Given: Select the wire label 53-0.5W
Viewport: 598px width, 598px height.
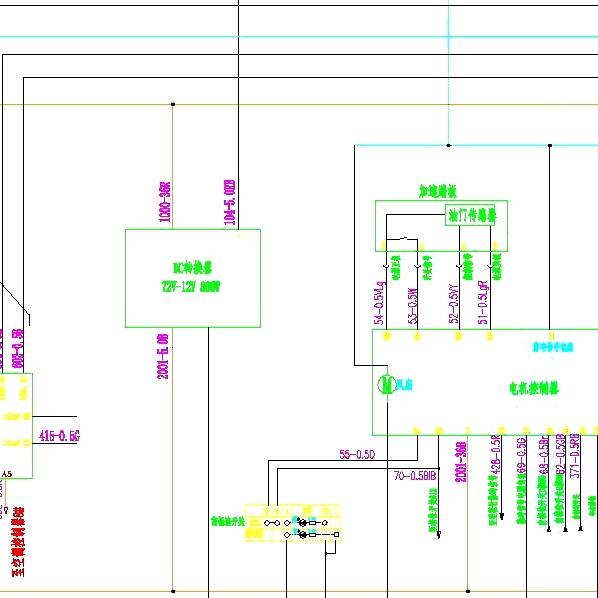Looking at the screenshot, I should pyautogui.click(x=413, y=307).
